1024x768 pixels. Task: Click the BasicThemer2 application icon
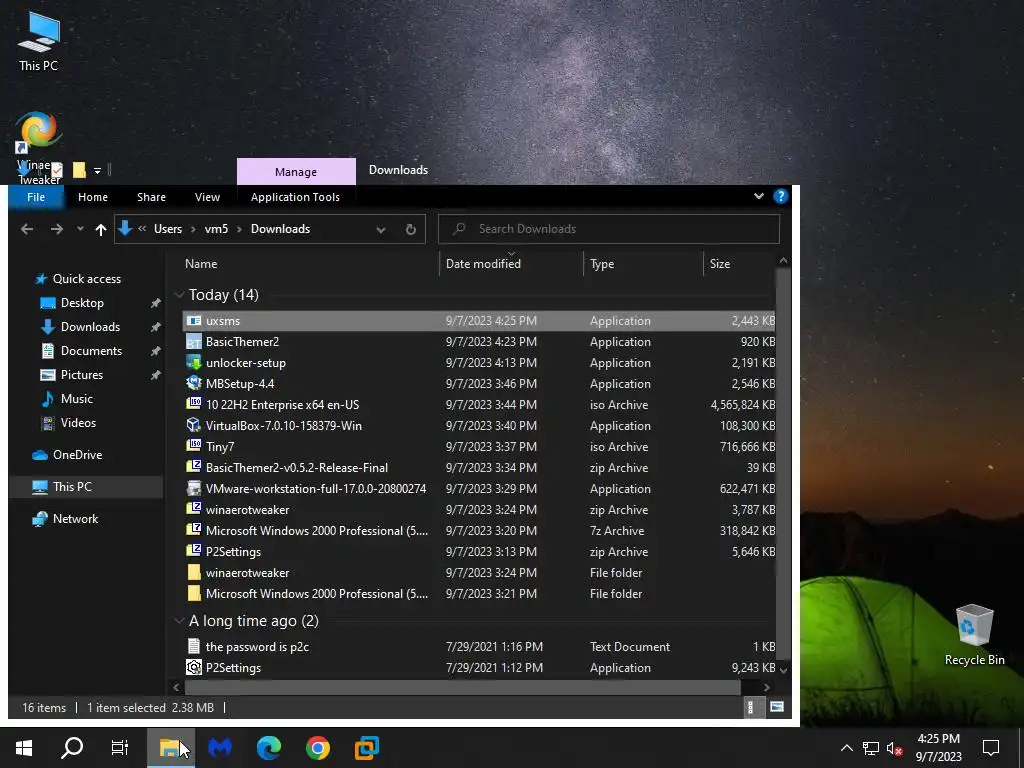194,342
